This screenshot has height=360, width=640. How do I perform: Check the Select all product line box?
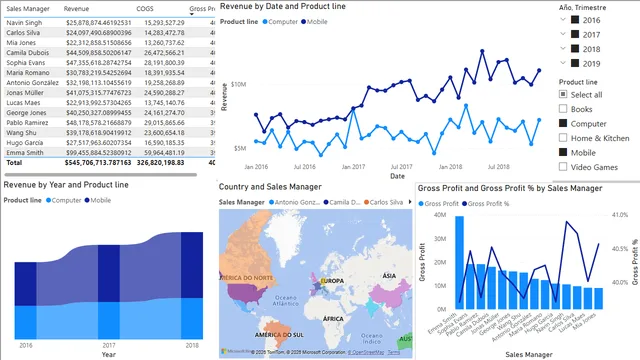(x=563, y=94)
